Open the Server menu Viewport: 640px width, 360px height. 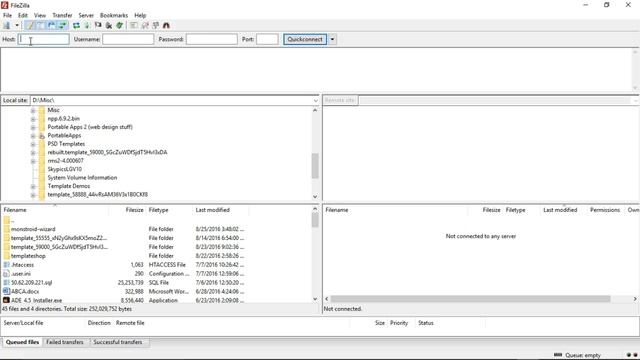coord(86,15)
